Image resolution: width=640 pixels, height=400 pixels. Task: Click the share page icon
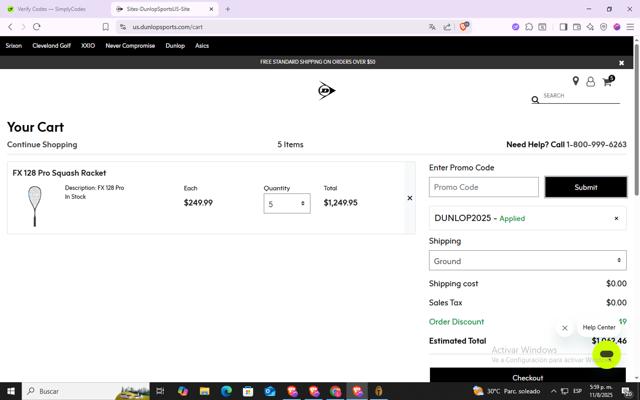(x=447, y=27)
